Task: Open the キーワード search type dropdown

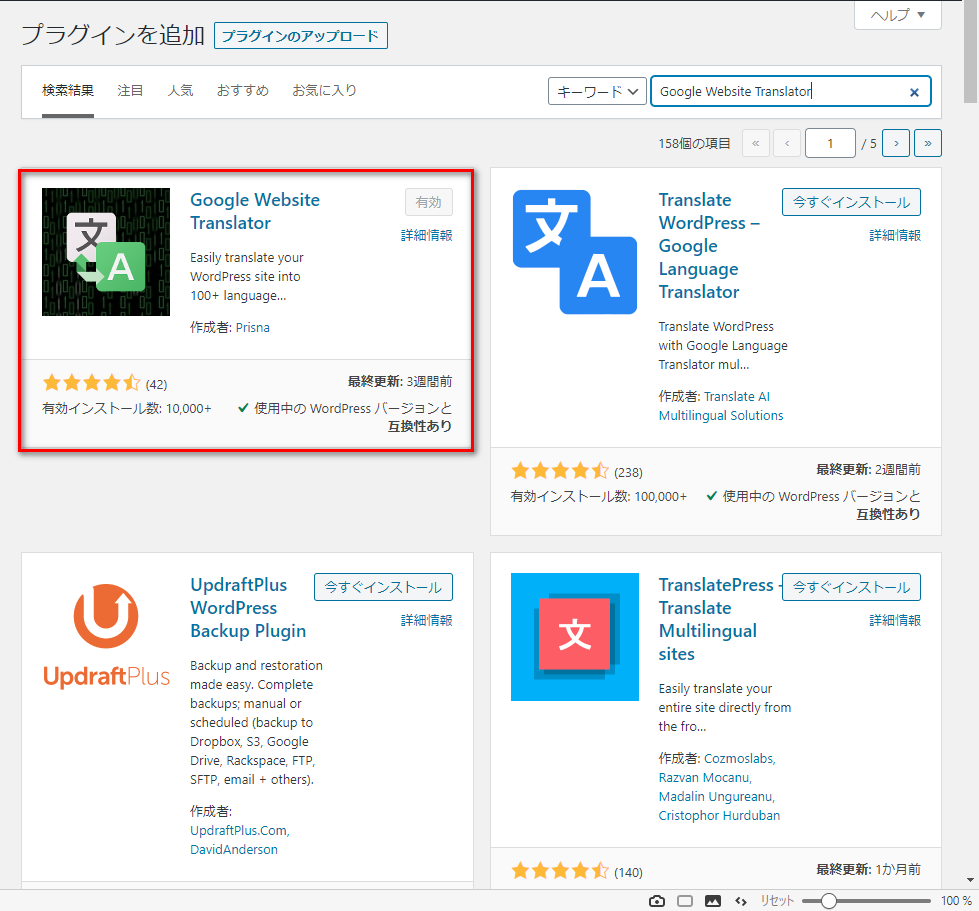Action: (x=597, y=91)
